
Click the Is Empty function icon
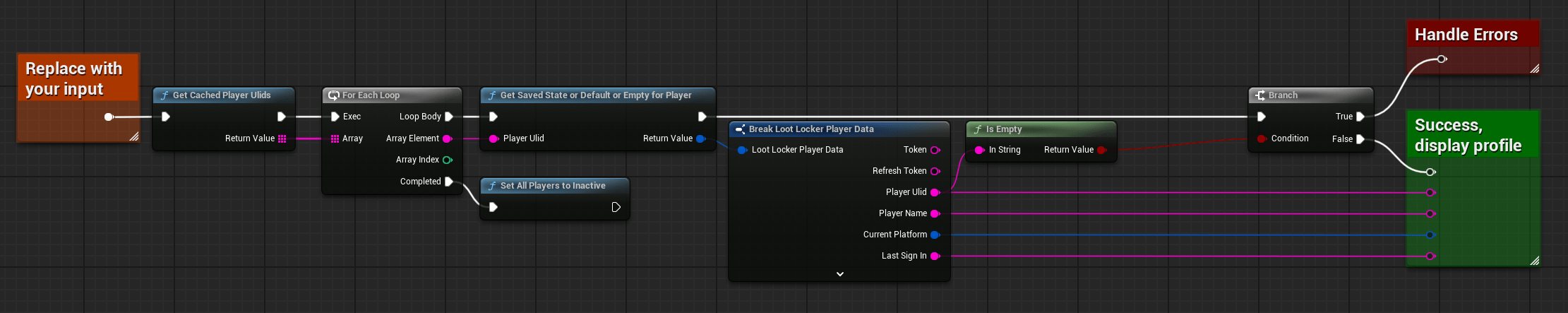(978, 129)
